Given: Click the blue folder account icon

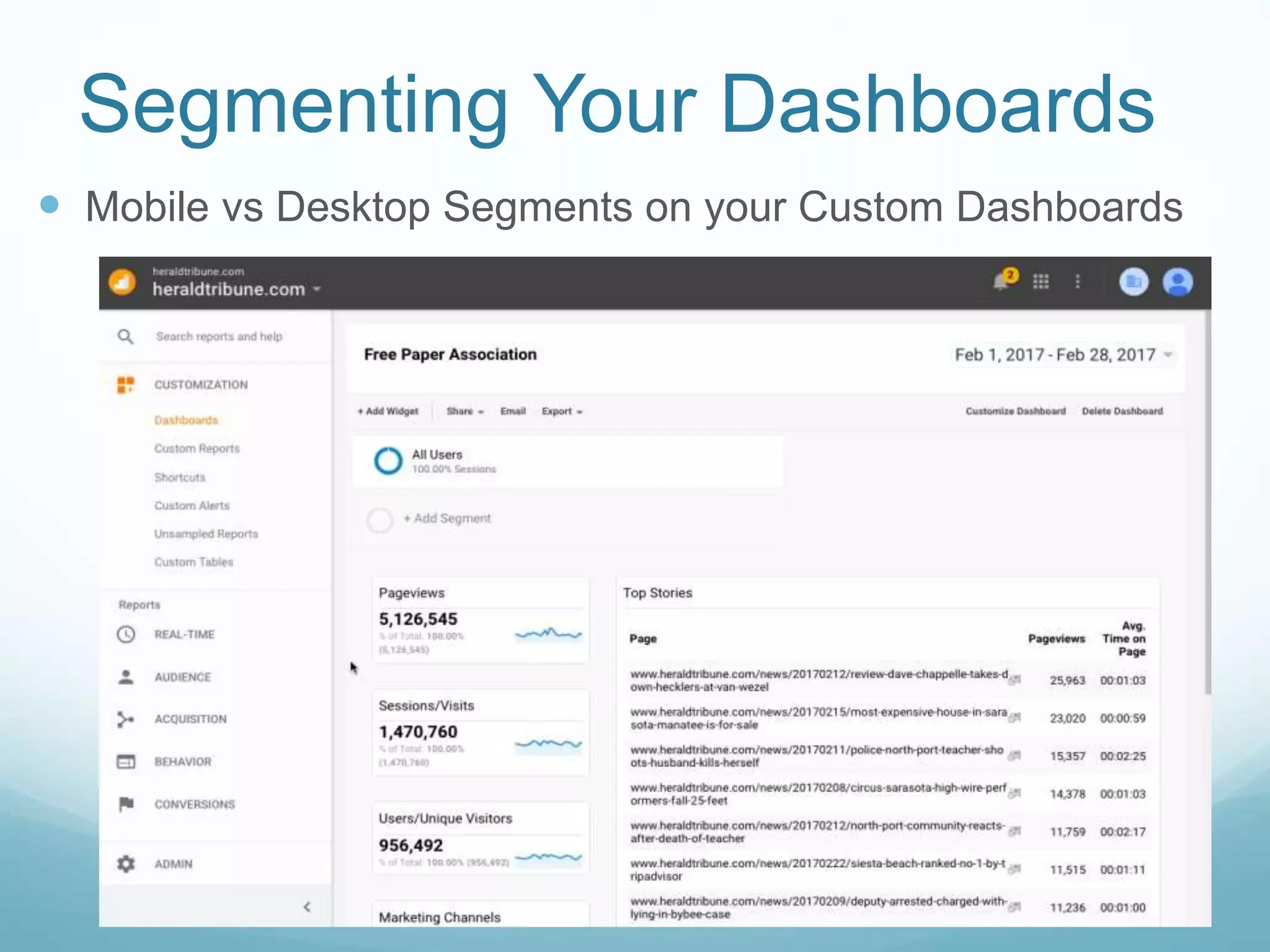Looking at the screenshot, I should point(1134,282).
